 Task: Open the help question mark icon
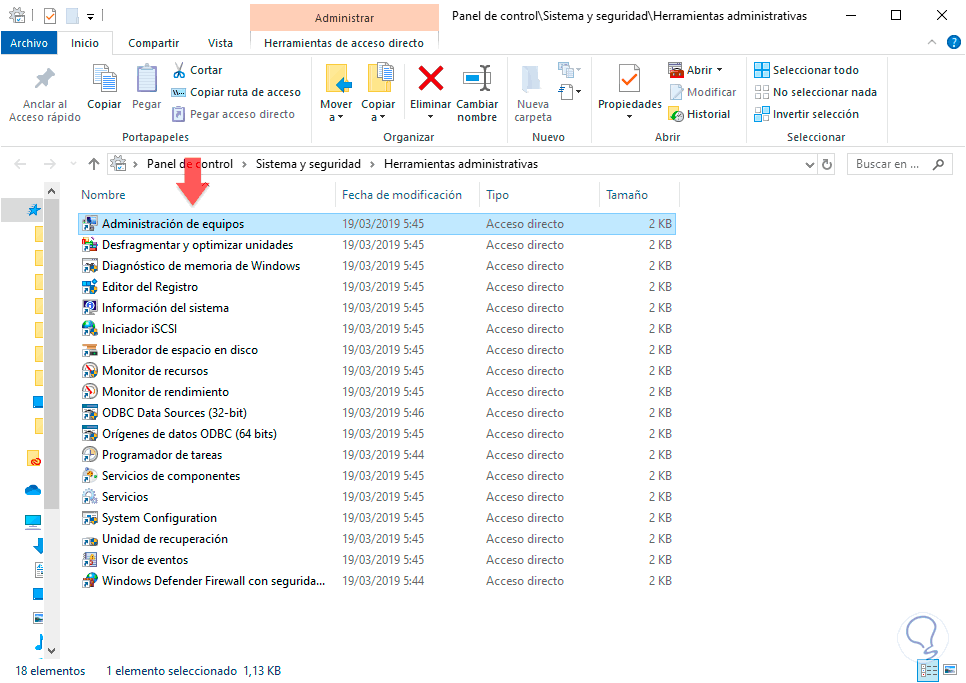954,42
